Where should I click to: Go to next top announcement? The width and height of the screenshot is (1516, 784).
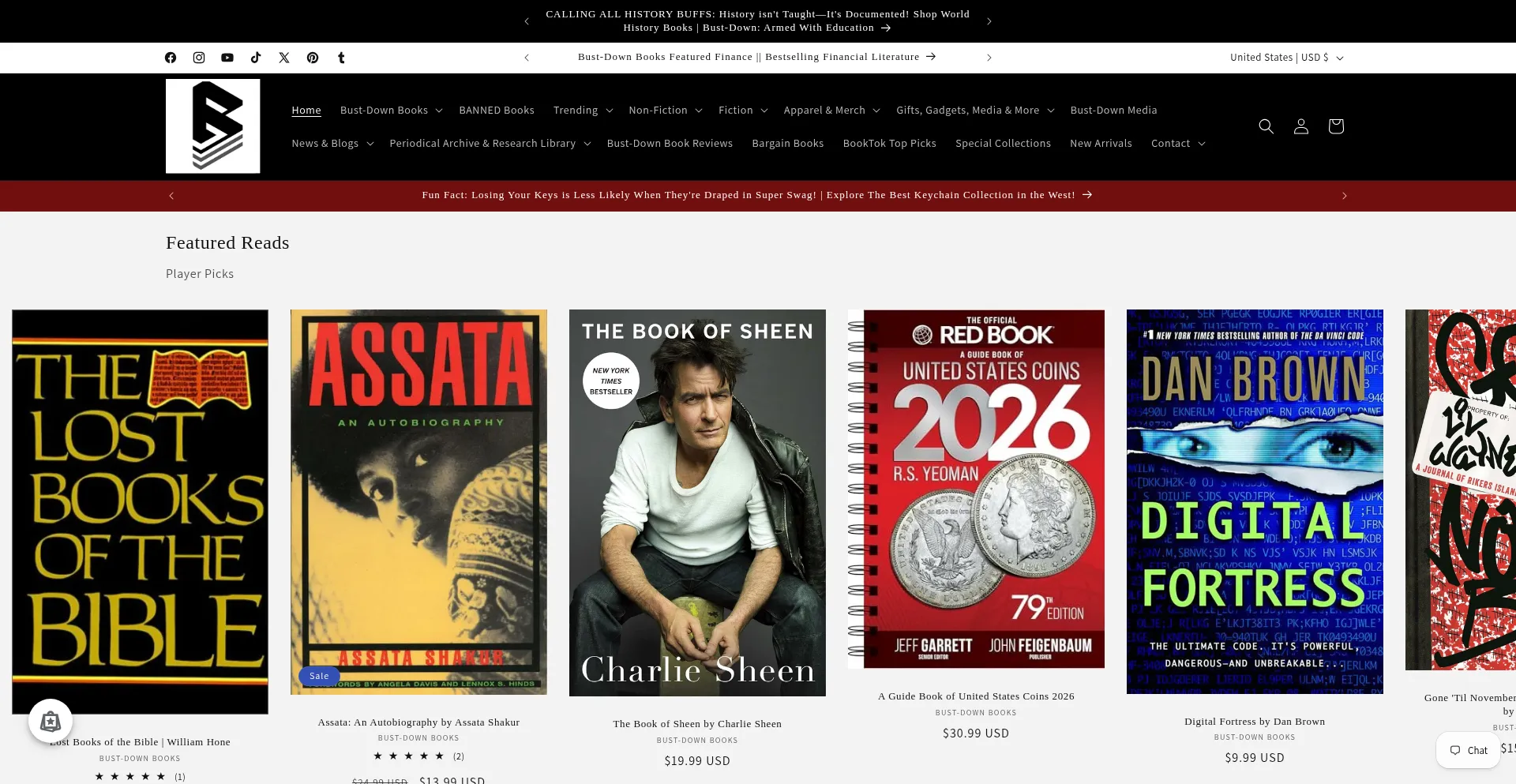tap(989, 21)
